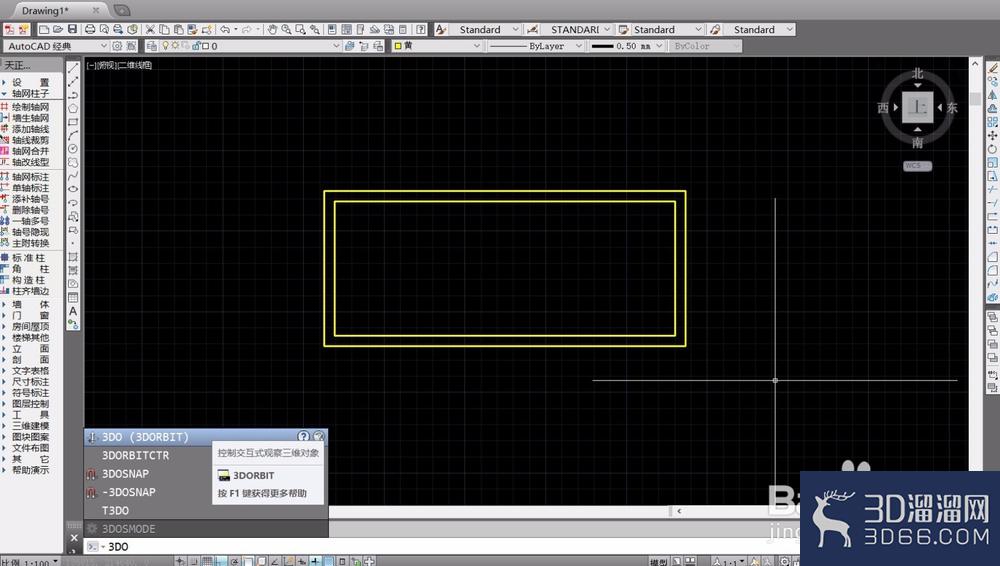Toggle the layer on/off lightbulb icon
1000x566 pixels.
(165, 46)
